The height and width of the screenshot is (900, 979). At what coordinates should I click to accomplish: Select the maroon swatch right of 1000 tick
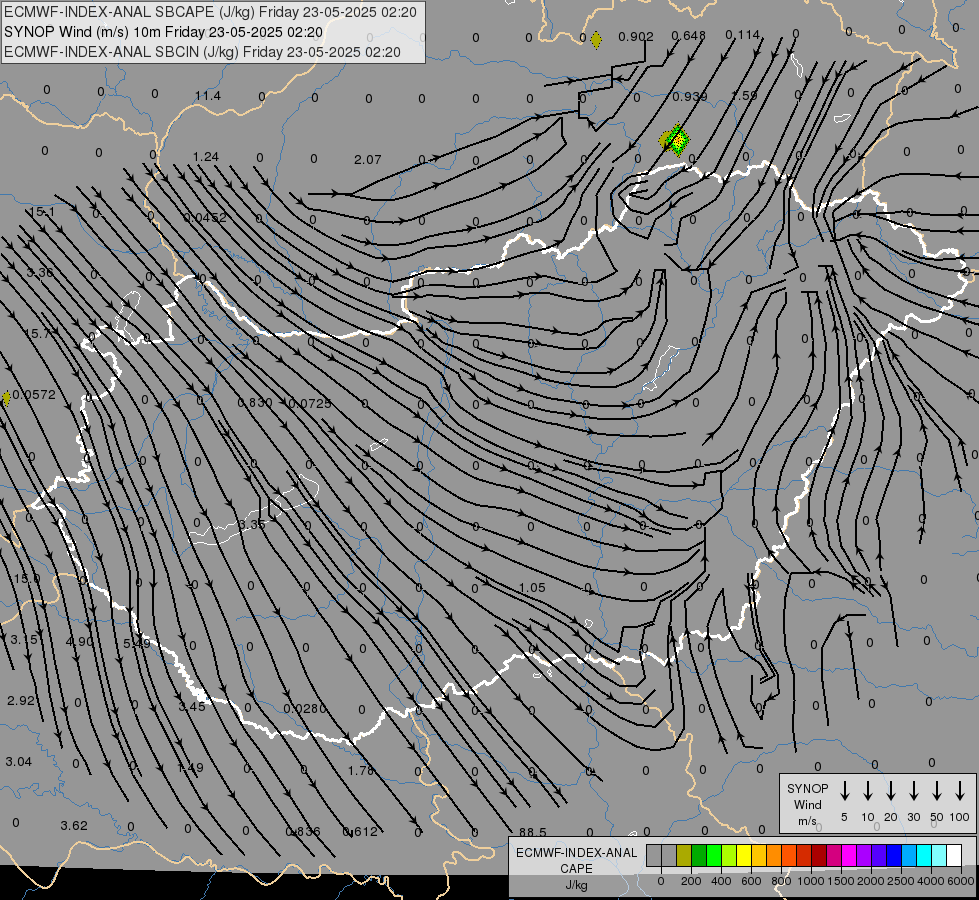pyautogui.click(x=819, y=855)
